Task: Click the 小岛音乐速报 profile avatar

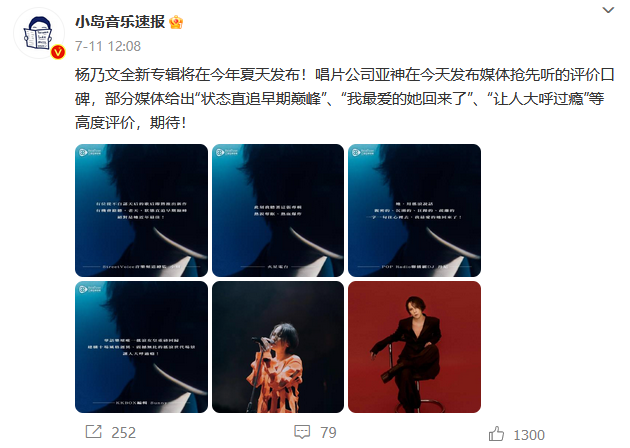Action: point(39,33)
